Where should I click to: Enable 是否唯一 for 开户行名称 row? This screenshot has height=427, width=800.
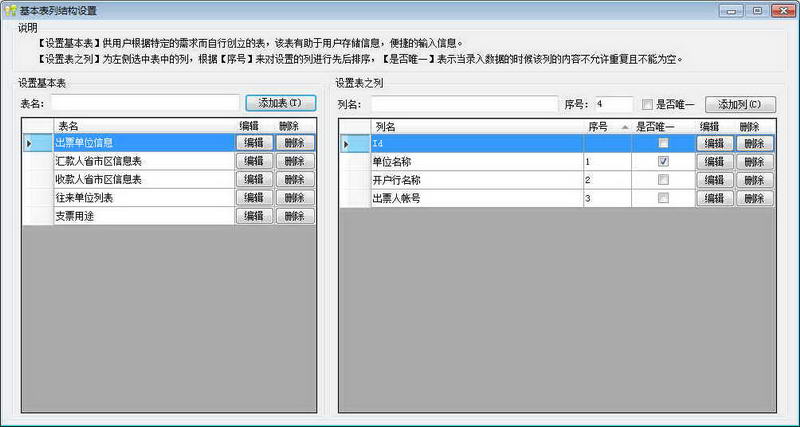coord(663,180)
